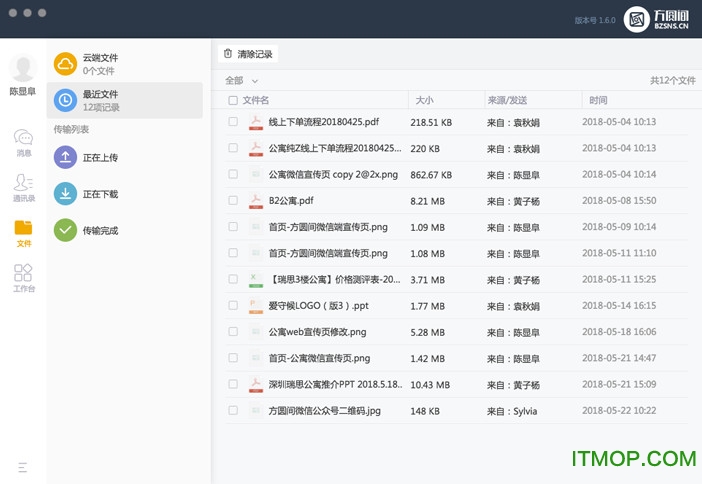Image resolution: width=702 pixels, height=484 pixels.
Task: Check the box for 公寓web宣传页修改.png
Action: click(233, 331)
